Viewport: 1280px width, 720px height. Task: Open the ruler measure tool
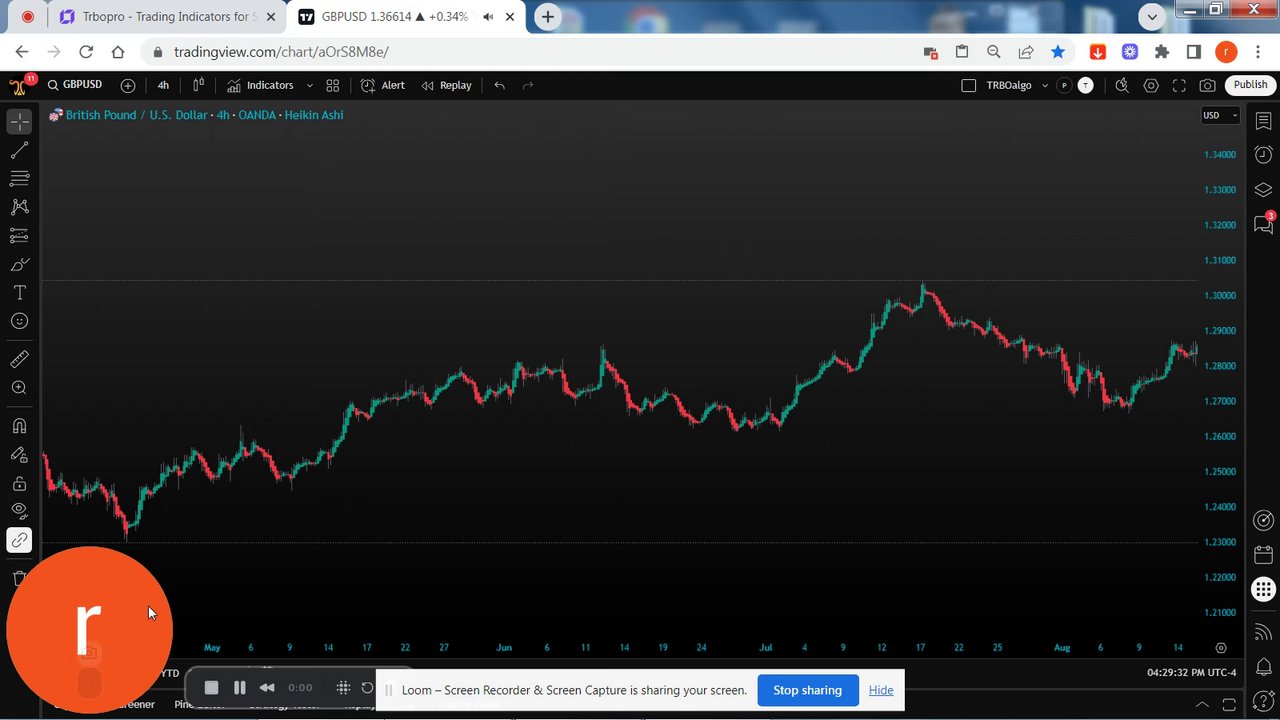tap(19, 359)
